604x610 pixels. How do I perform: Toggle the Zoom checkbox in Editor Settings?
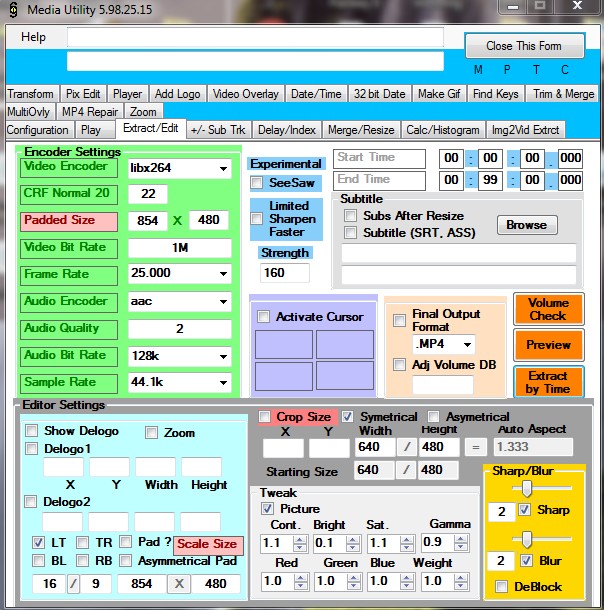click(151, 433)
